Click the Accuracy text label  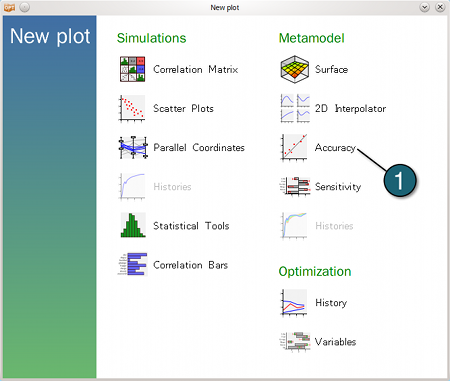[x=335, y=148]
